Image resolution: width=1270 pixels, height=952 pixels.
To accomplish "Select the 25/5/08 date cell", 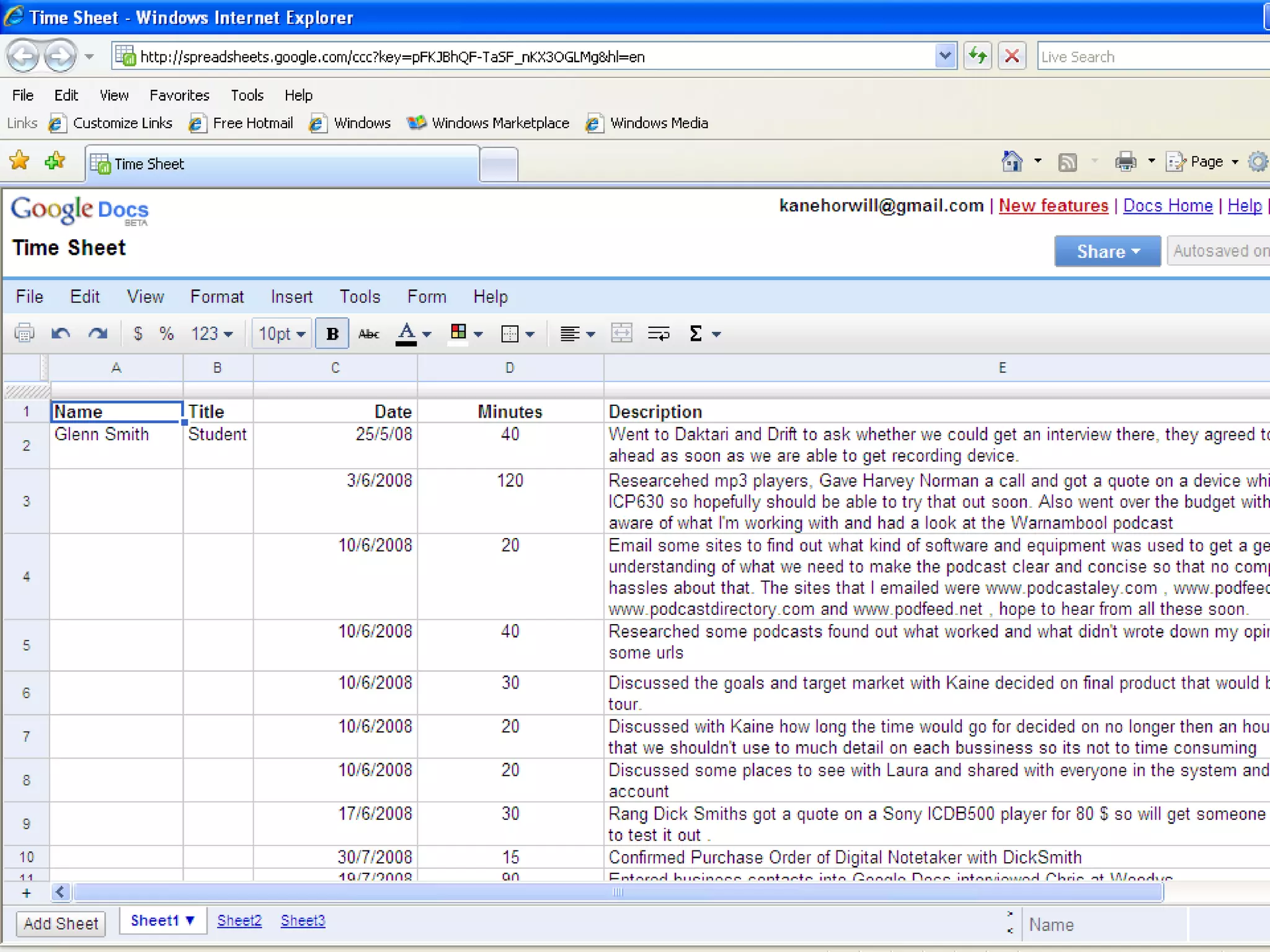I will point(335,445).
